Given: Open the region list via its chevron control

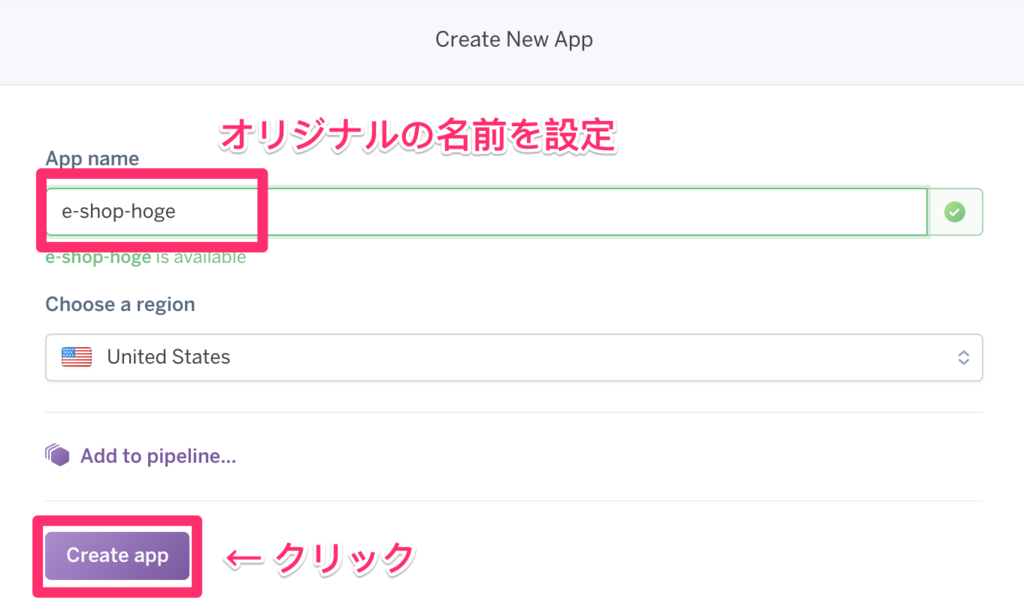Looking at the screenshot, I should 962,357.
